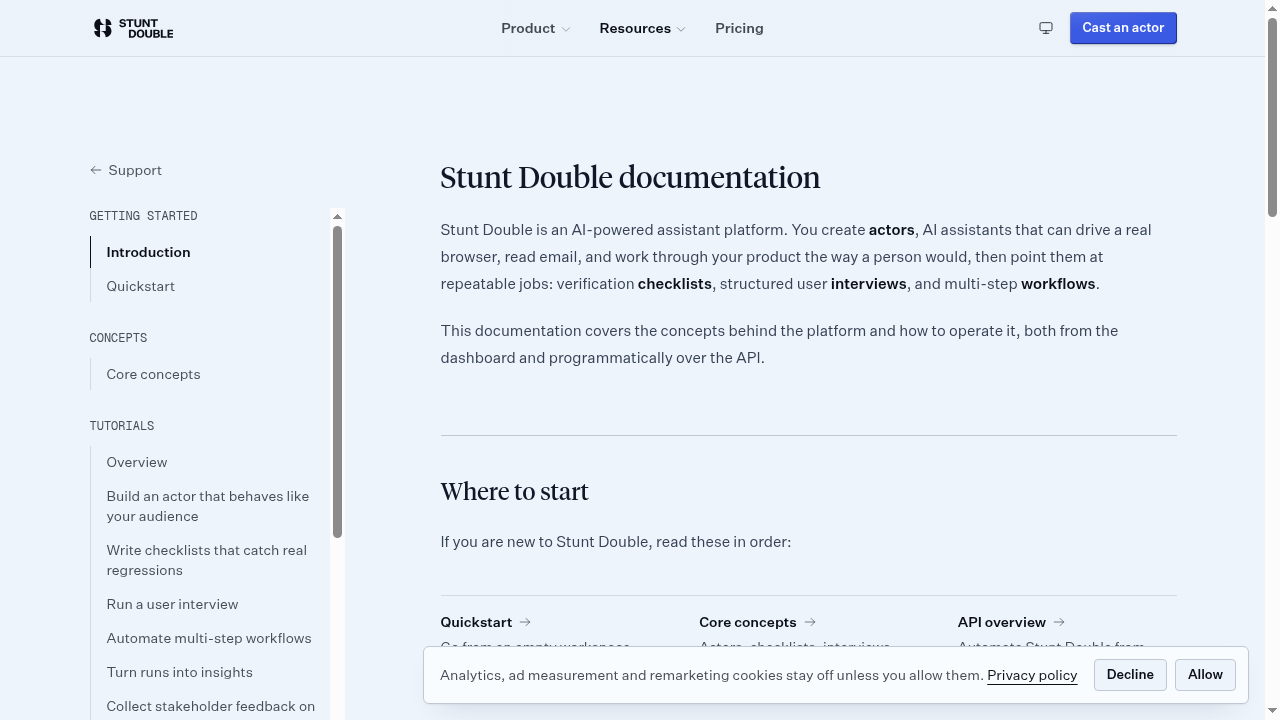
Task: Click the Stunt Double logo
Action: [x=133, y=28]
